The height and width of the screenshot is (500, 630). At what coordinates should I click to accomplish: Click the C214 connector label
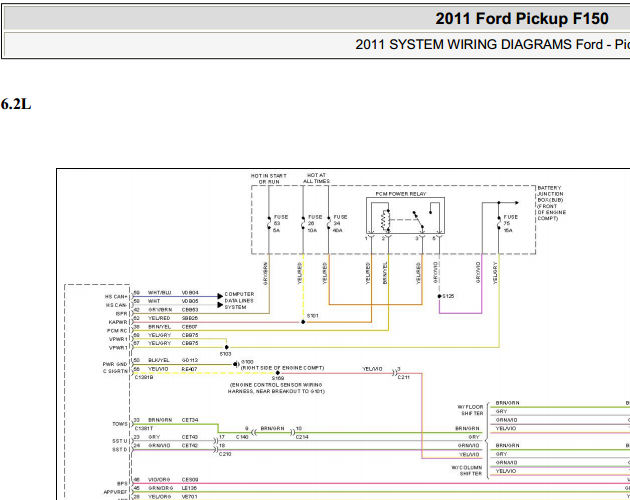(302, 437)
